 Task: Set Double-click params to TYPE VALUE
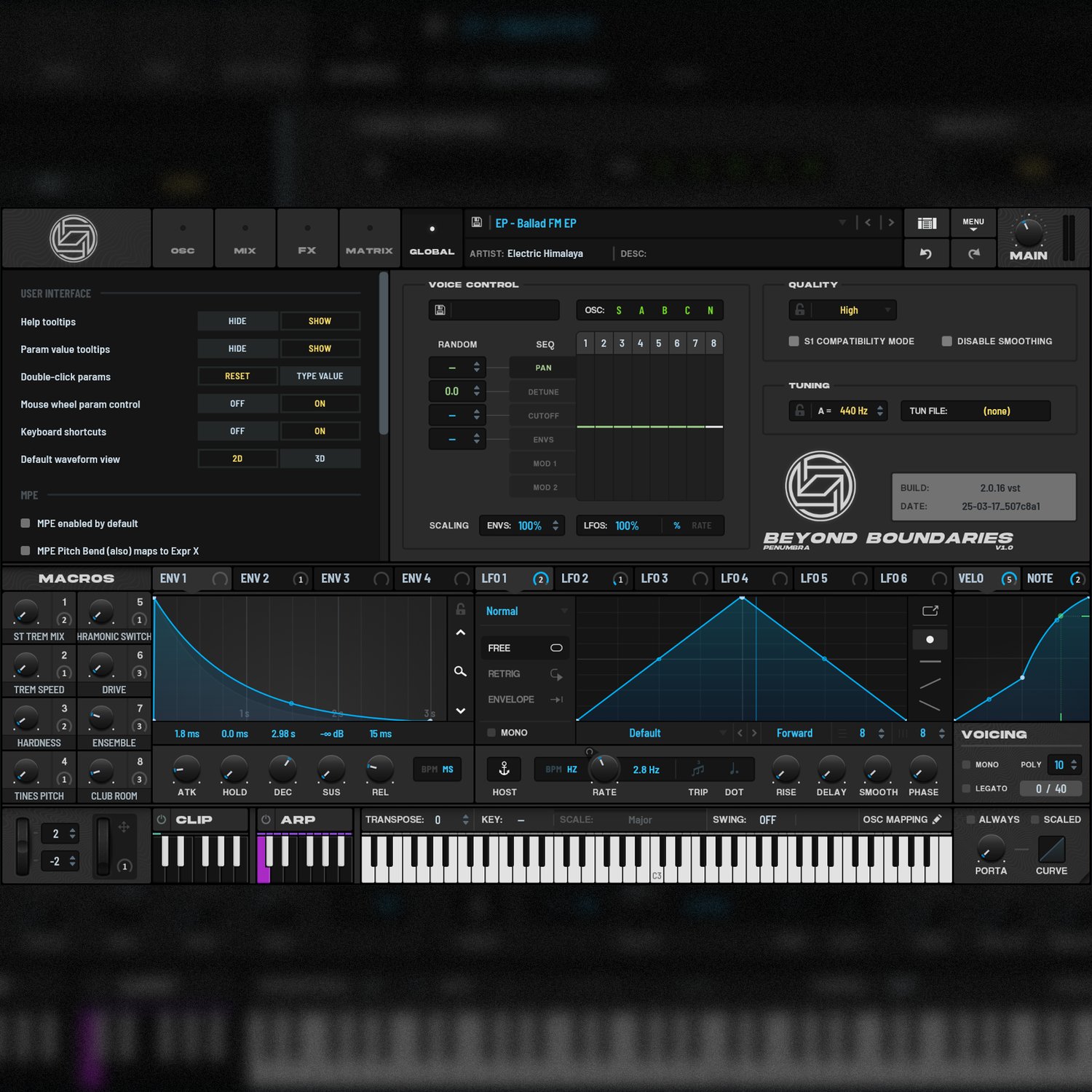click(x=320, y=376)
